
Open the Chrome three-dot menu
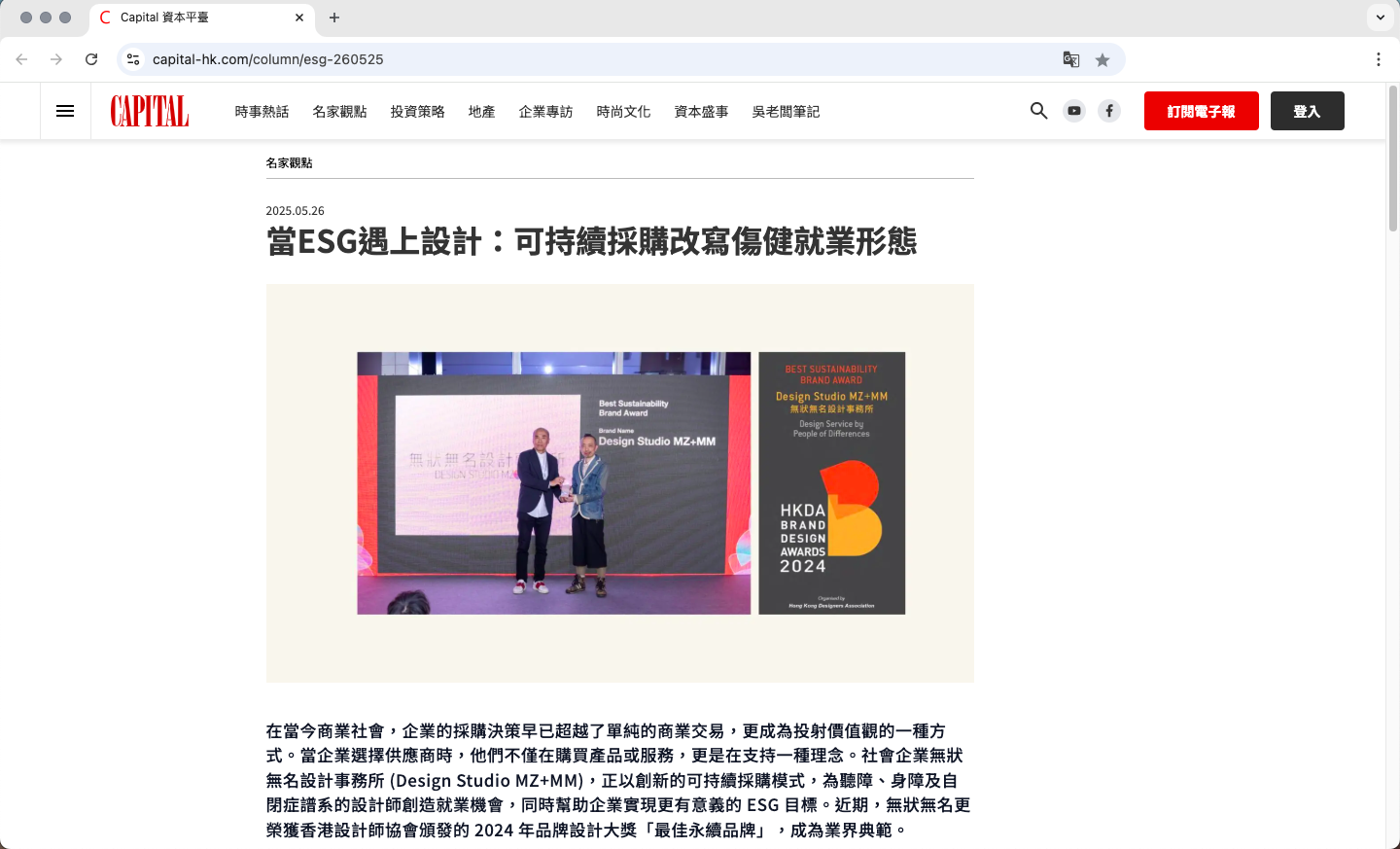pos(1379,59)
